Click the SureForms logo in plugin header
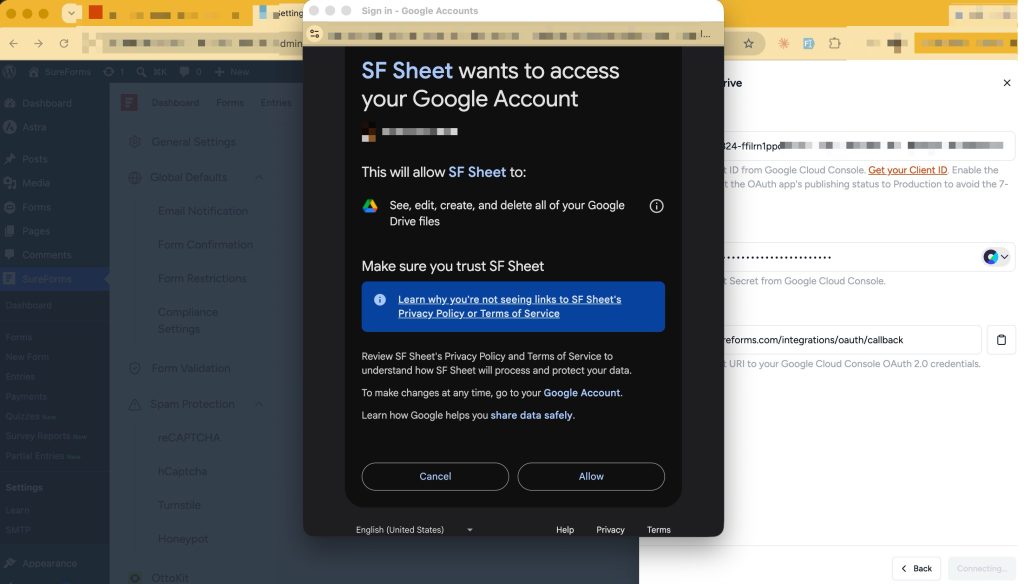This screenshot has width=1024, height=584. point(129,103)
